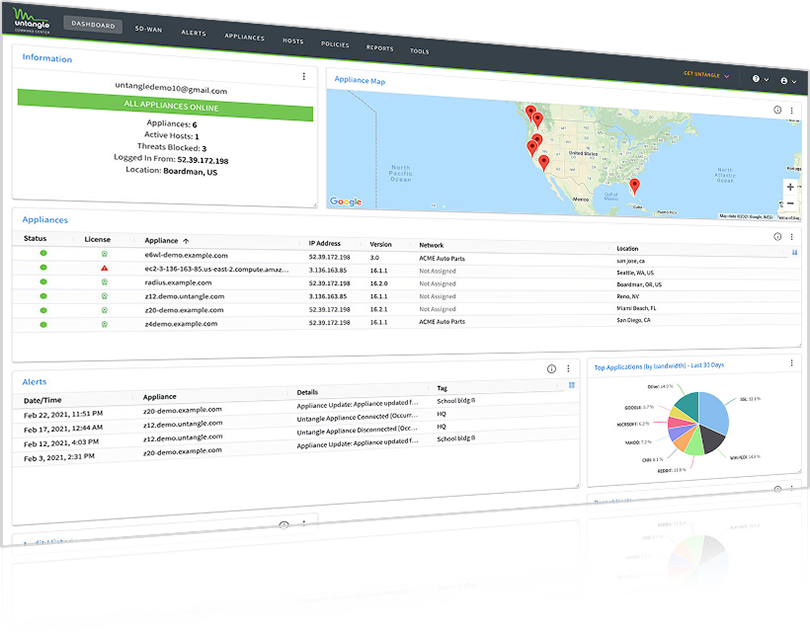Click the San Diego map pin
Image resolution: width=810 pixels, height=634 pixels.
pos(543,163)
